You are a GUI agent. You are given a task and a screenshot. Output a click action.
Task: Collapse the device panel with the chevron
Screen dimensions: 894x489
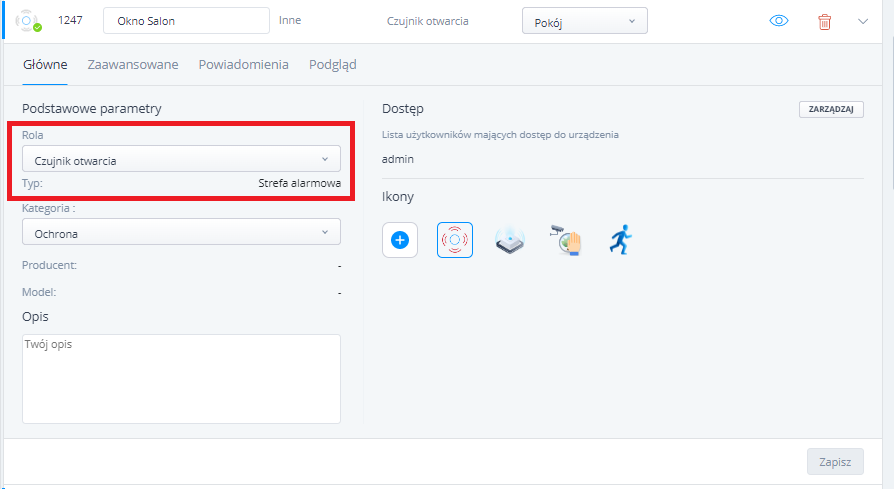pos(864,21)
